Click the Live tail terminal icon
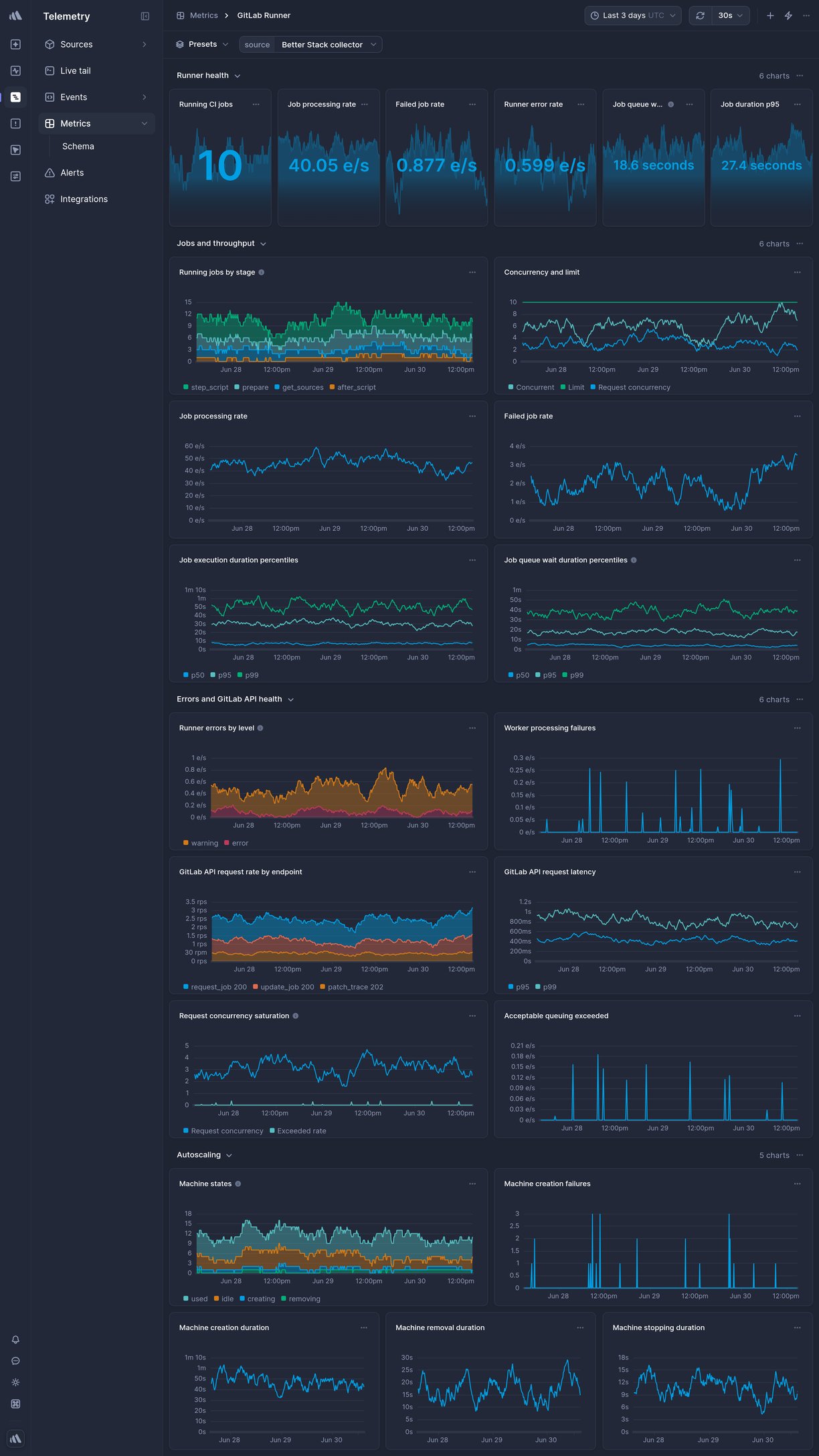The height and width of the screenshot is (1456, 819). (50, 70)
